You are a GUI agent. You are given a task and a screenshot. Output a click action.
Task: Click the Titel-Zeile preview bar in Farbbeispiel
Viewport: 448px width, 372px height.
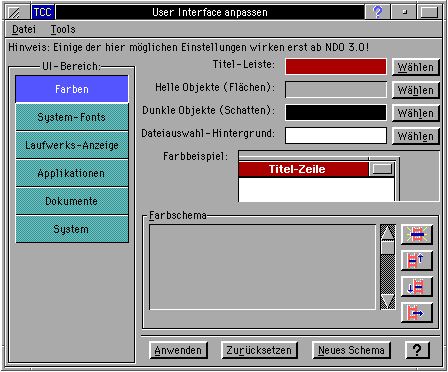(303, 169)
